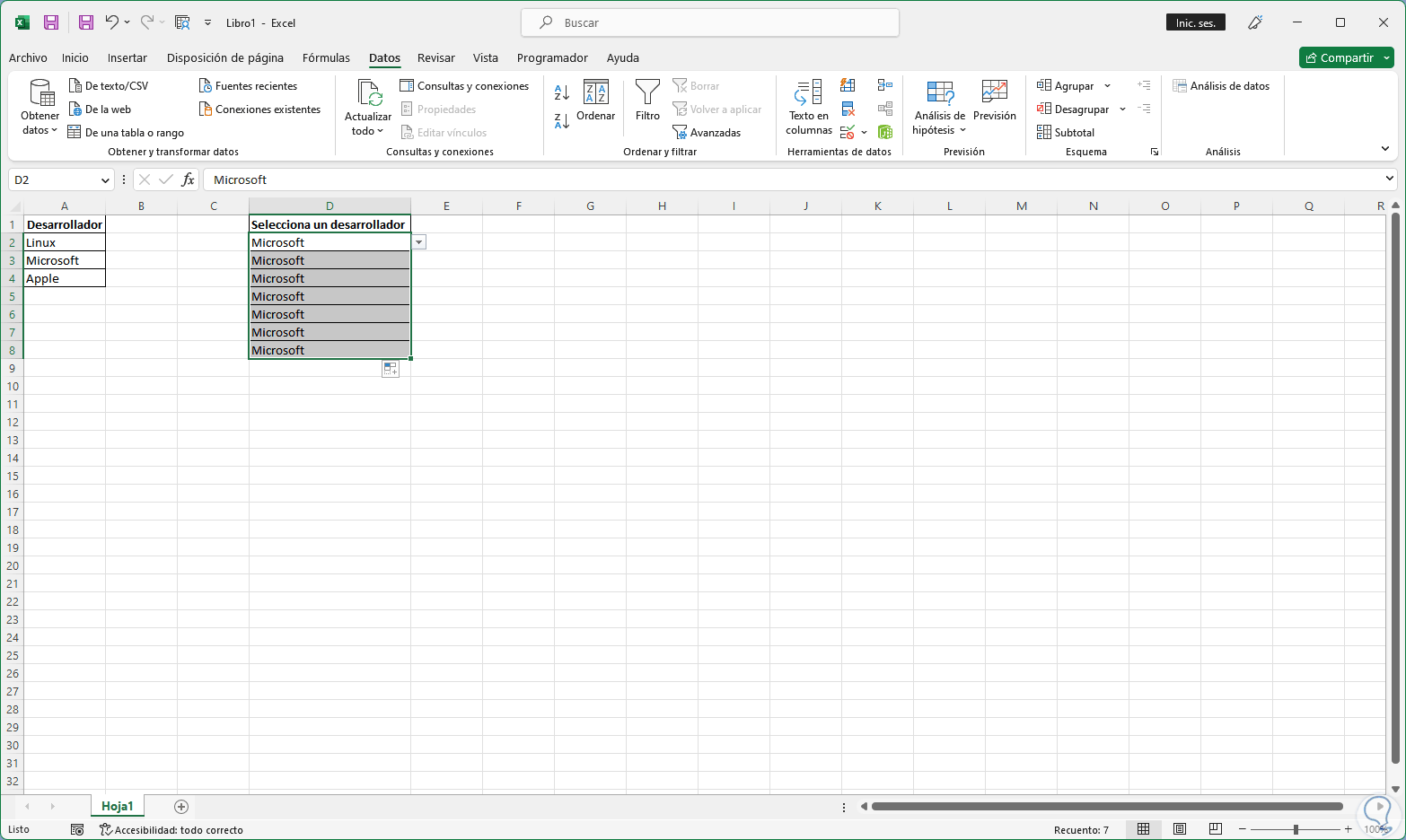Click the Inic. ses. sign-in button
The height and width of the screenshot is (840, 1406).
[1196, 22]
